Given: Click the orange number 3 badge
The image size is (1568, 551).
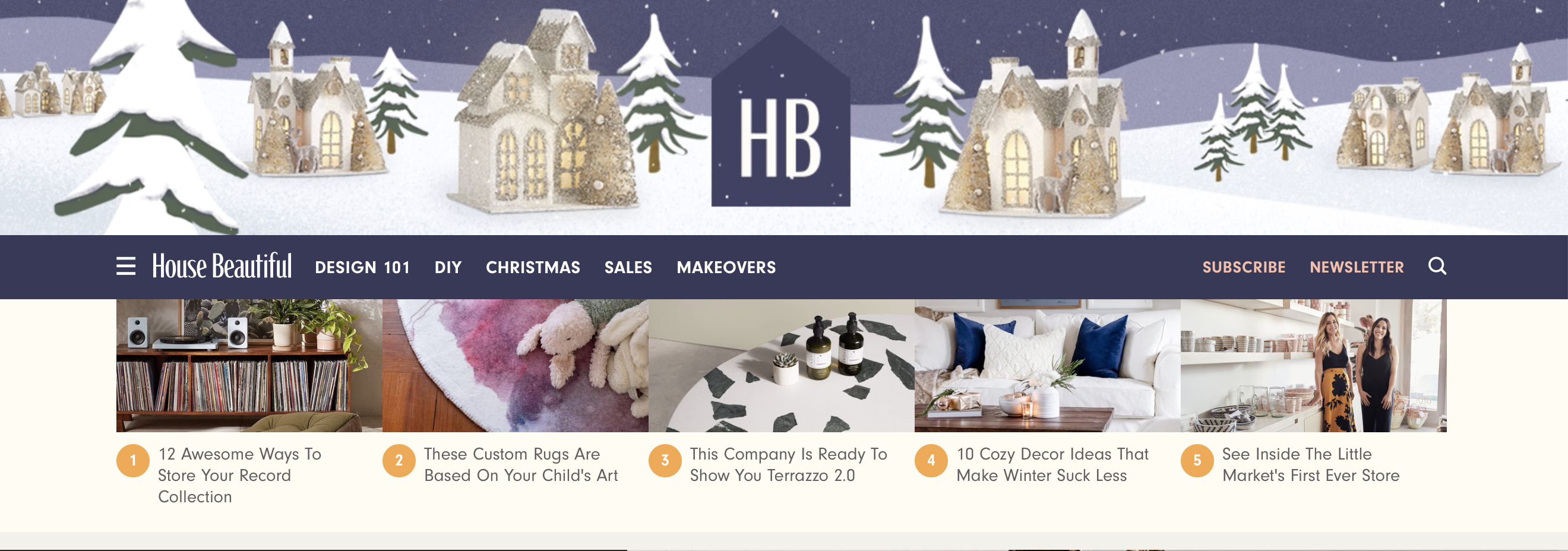Looking at the screenshot, I should click(665, 460).
